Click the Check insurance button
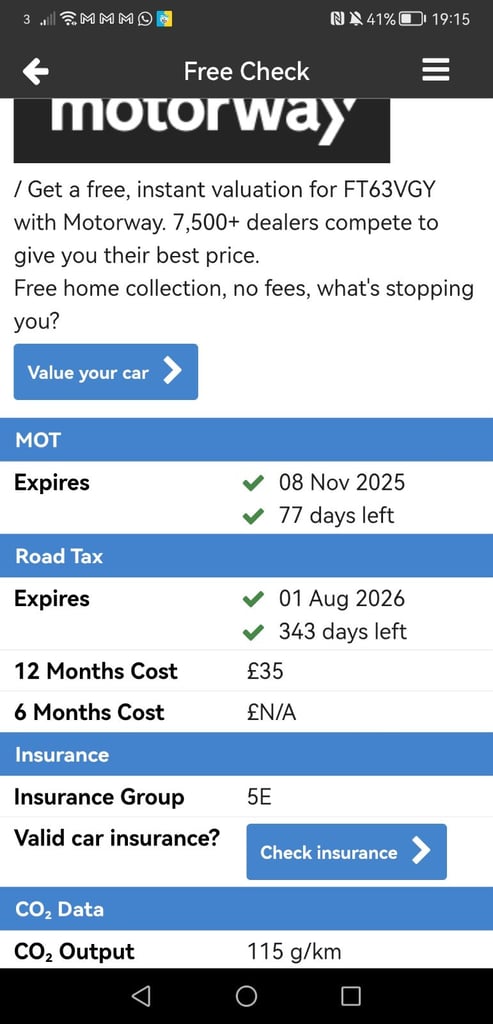The height and width of the screenshot is (1024, 493). 346,852
